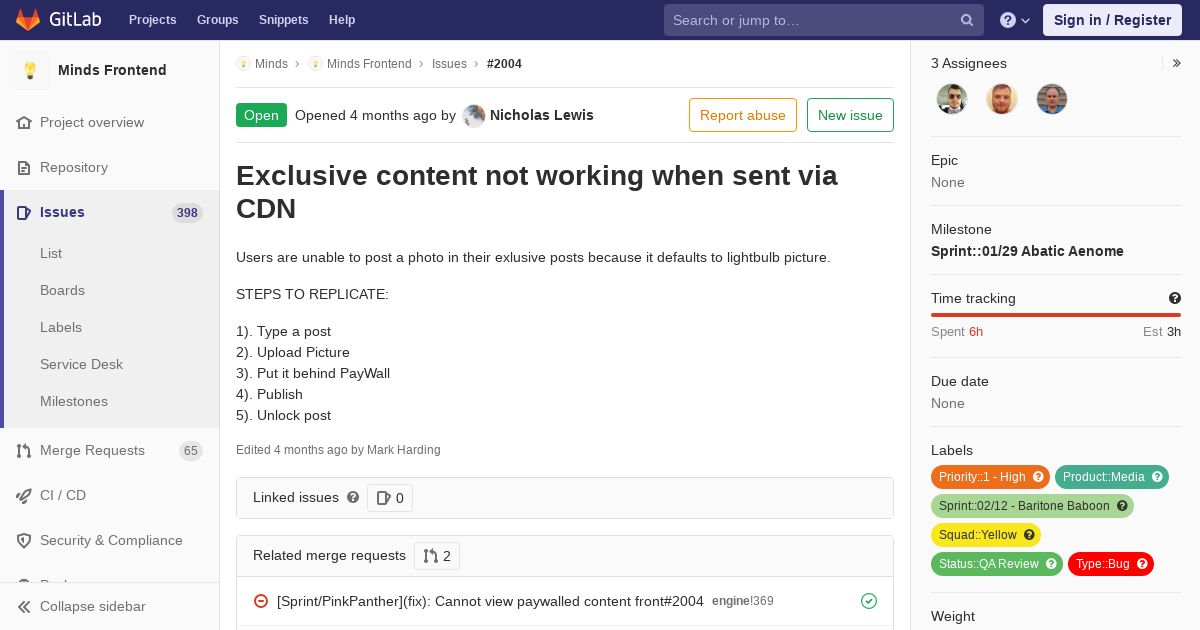Image resolution: width=1200 pixels, height=630 pixels.
Task: Click the #2004 breadcrumb link
Action: pos(504,64)
